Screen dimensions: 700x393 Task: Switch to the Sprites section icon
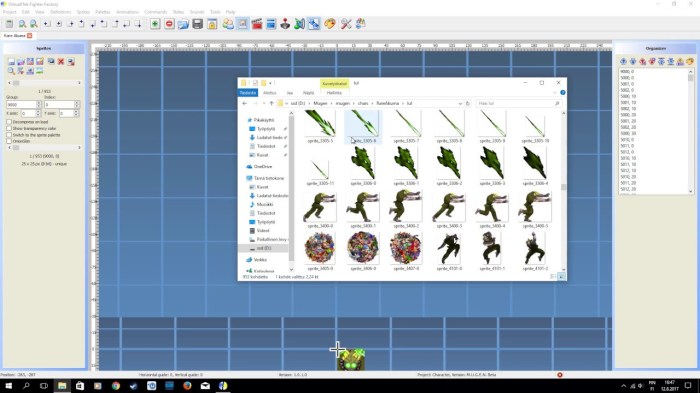click(x=242, y=24)
